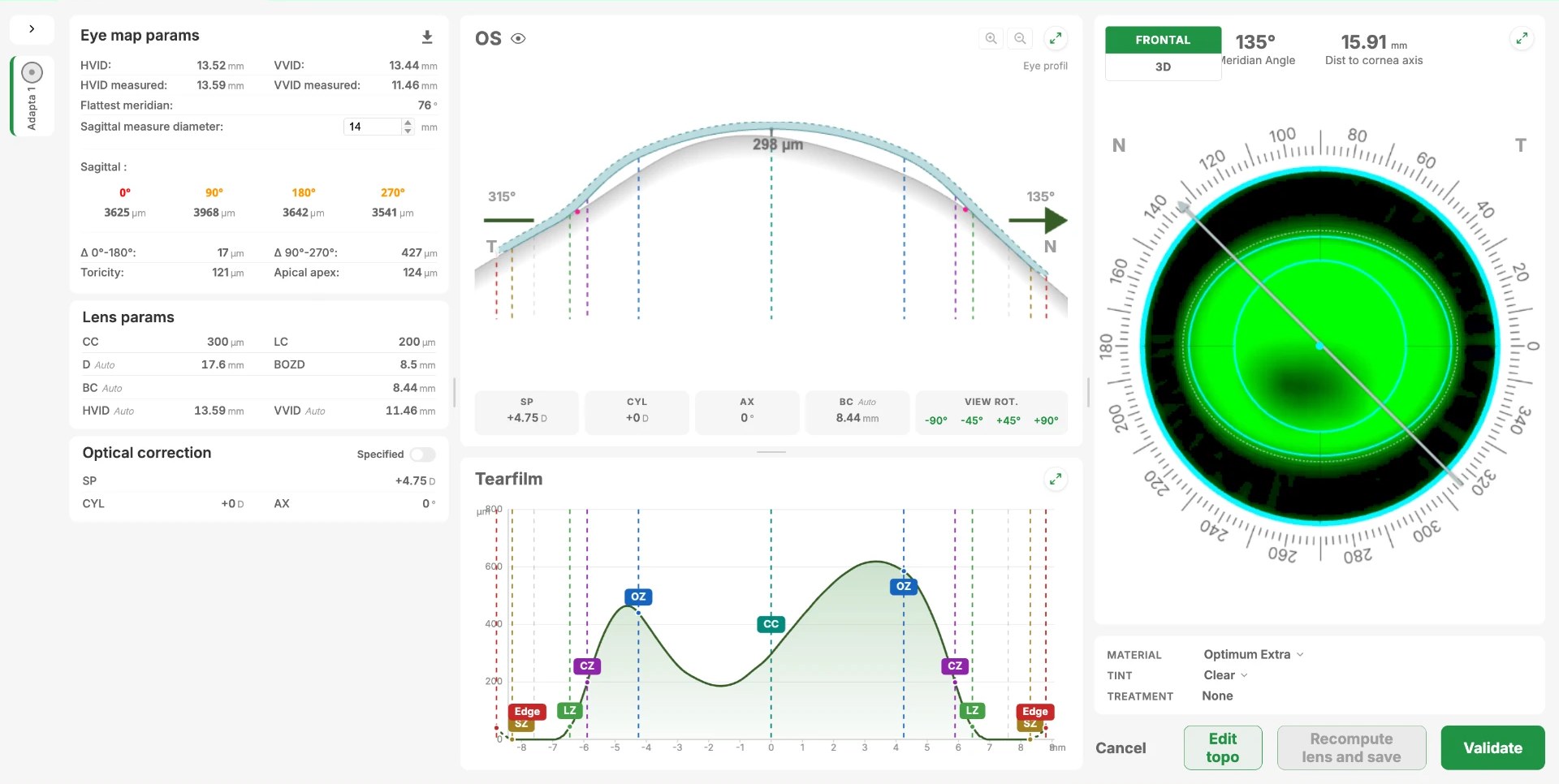Image resolution: width=1559 pixels, height=784 pixels.
Task: Click the CYL +0 D field
Action: pos(637,412)
